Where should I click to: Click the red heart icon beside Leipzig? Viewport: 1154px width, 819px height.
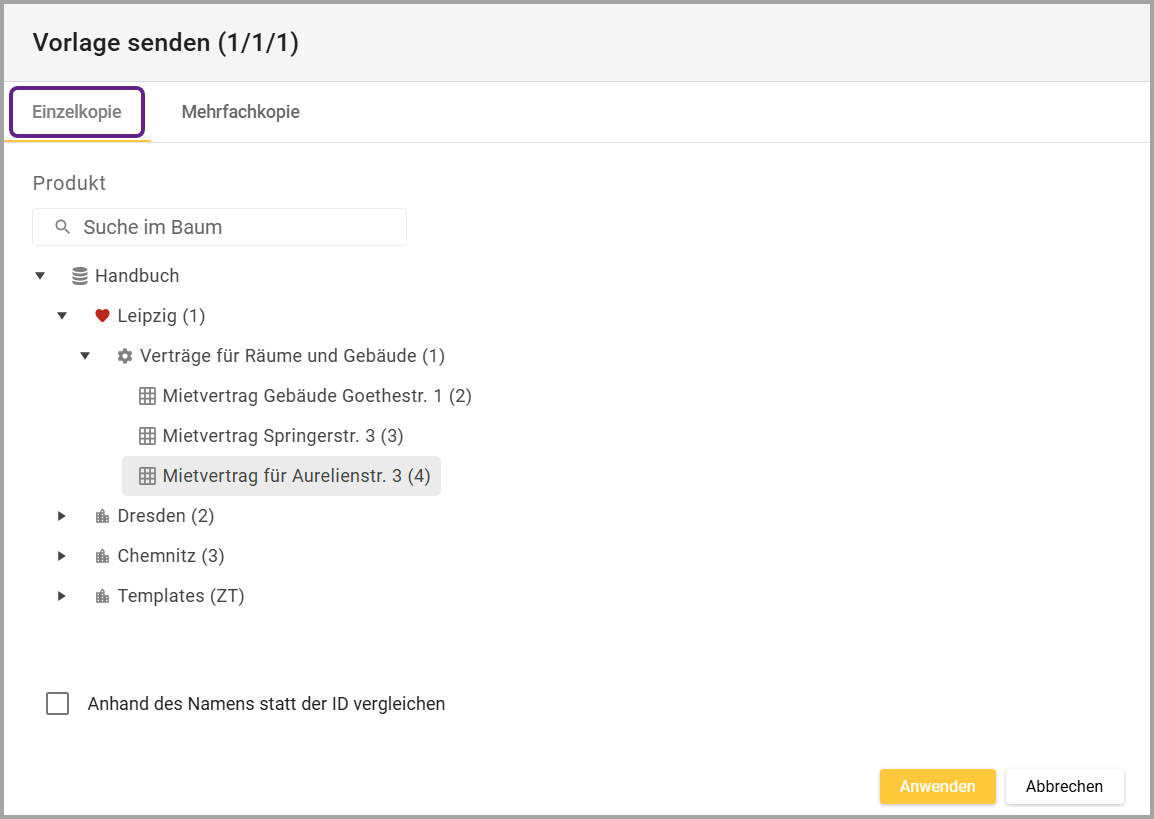click(x=102, y=316)
